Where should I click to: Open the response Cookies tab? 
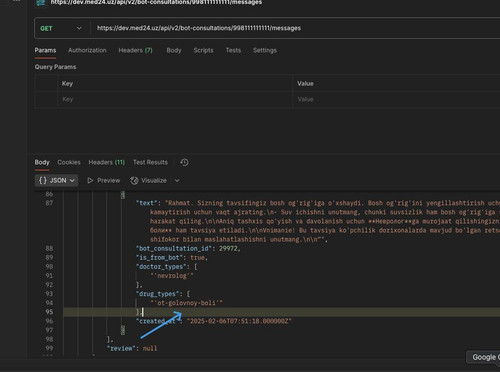[69, 162]
